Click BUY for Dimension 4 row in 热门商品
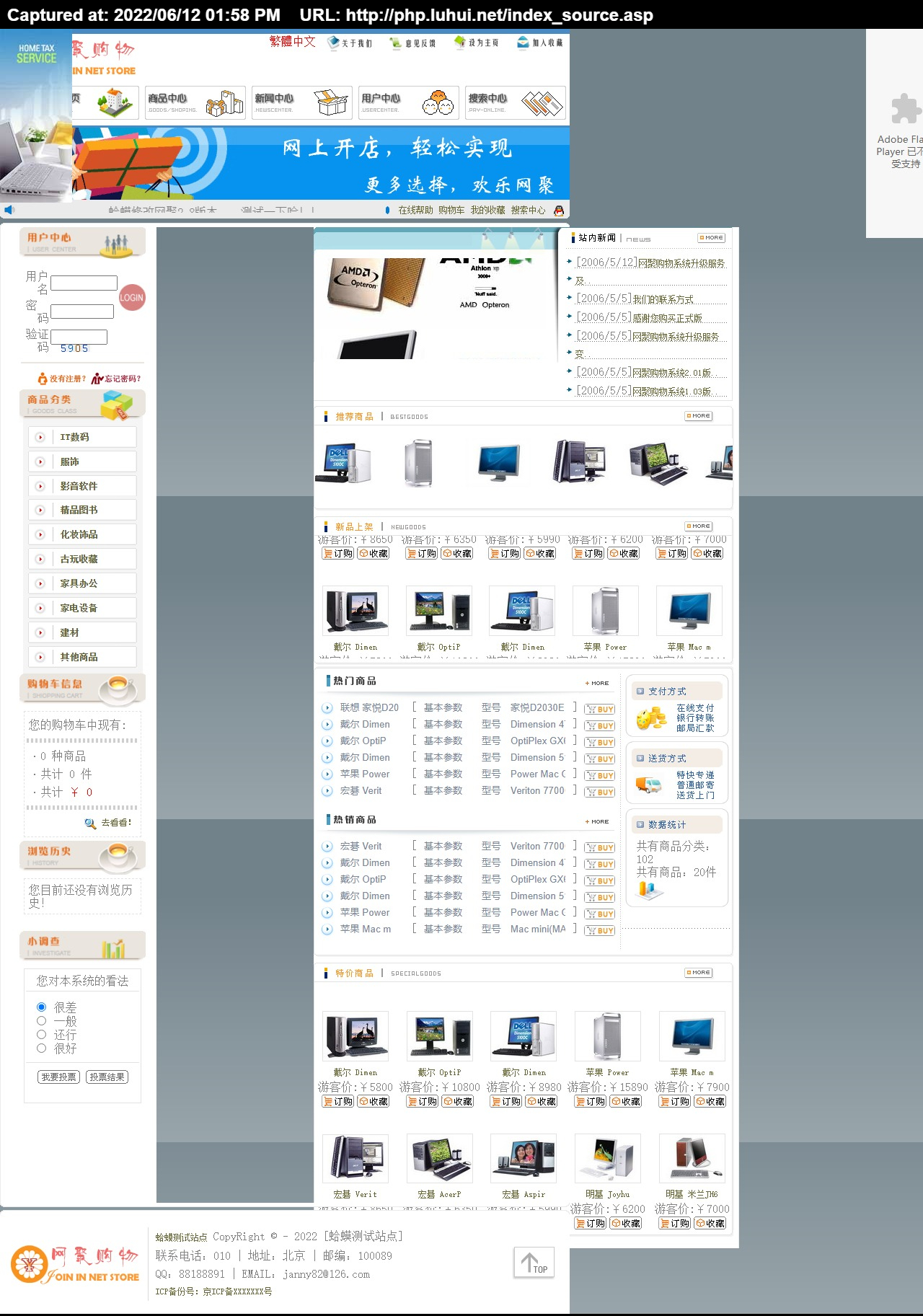Image resolution: width=923 pixels, height=1316 pixels. [599, 726]
